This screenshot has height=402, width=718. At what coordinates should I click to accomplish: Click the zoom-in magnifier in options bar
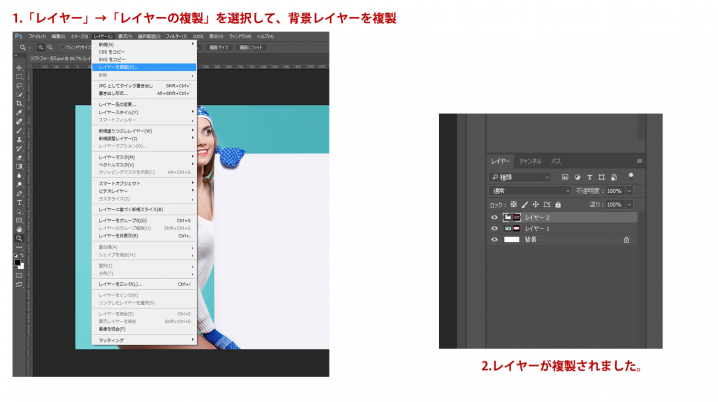41,47
